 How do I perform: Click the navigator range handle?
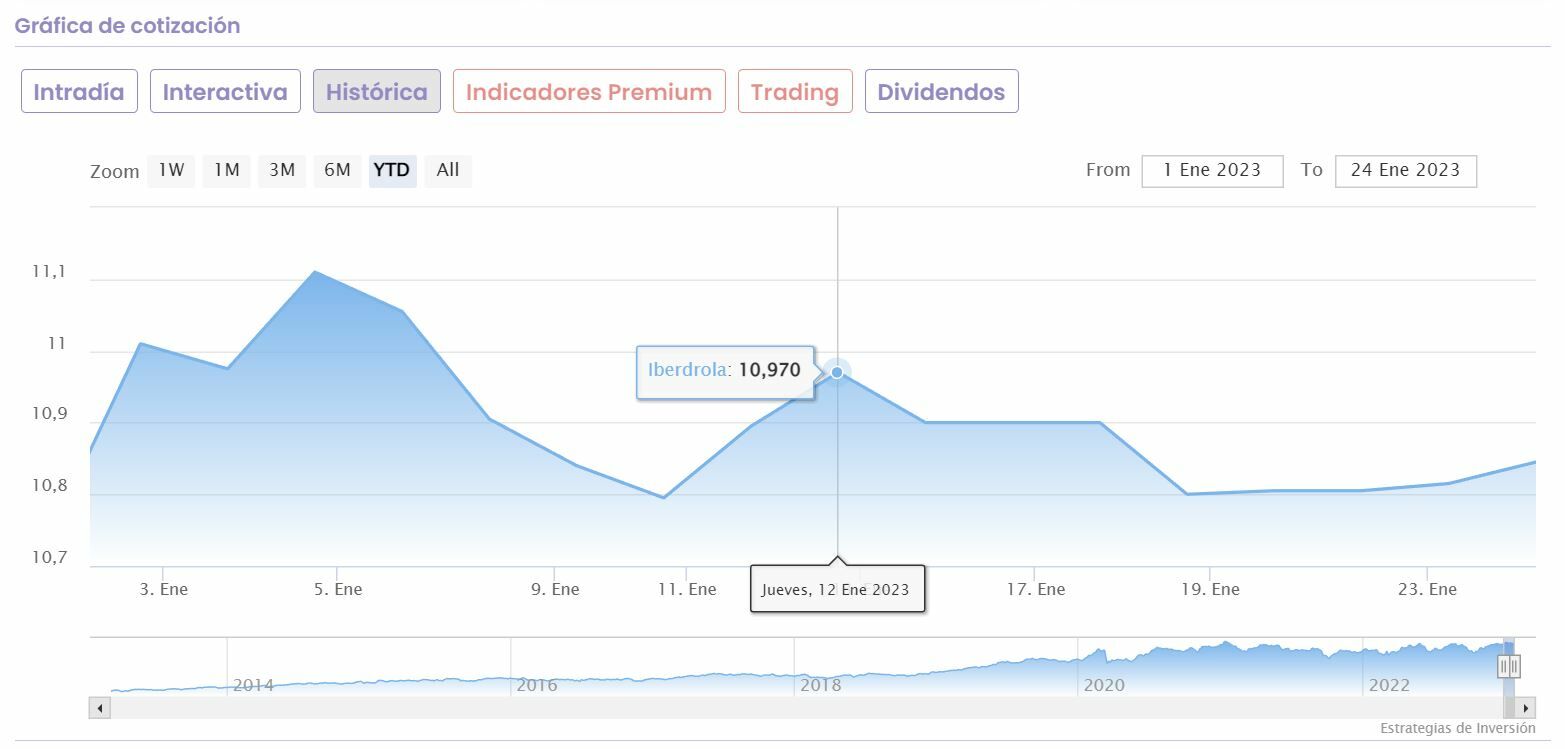point(1509,666)
